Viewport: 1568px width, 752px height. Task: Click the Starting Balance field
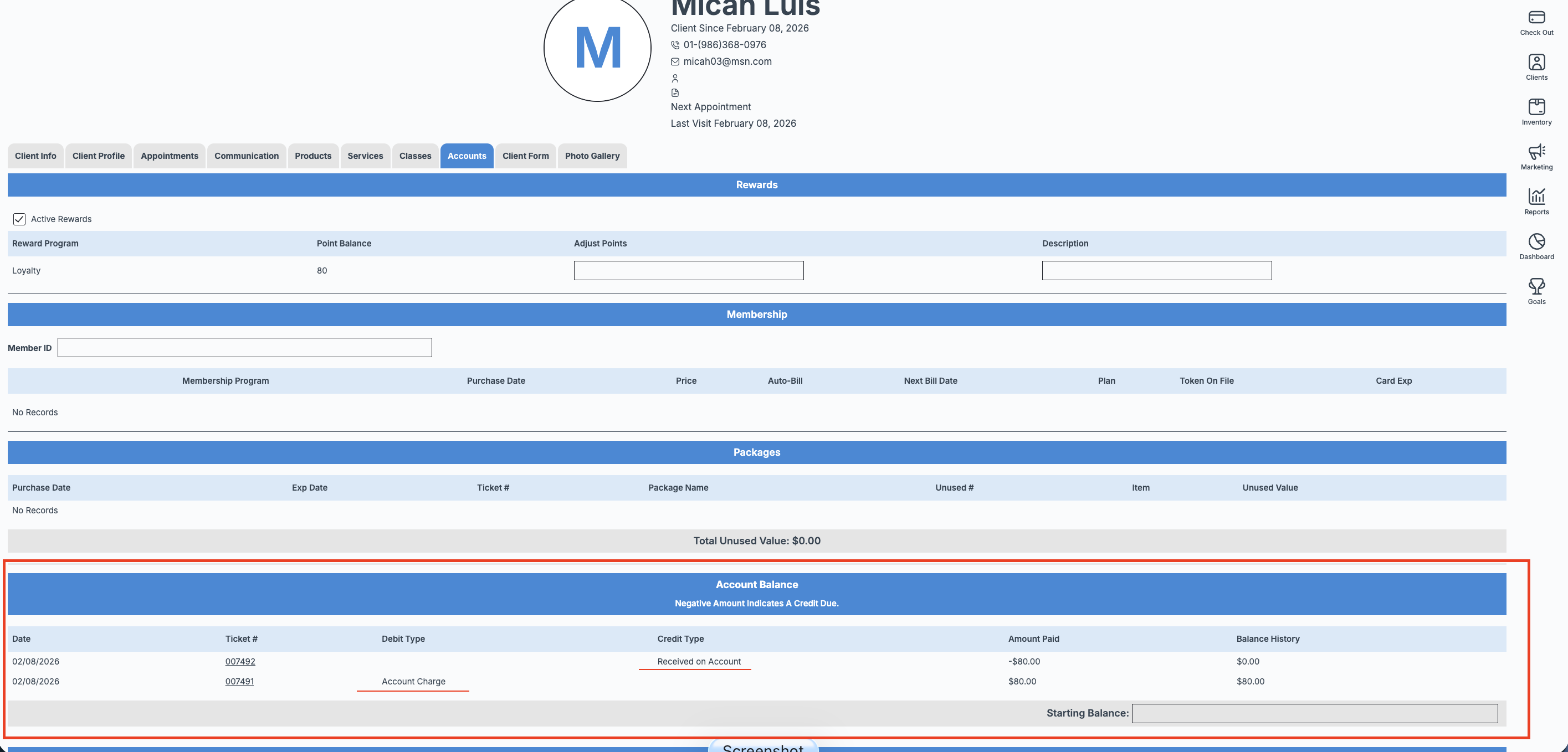click(1314, 713)
